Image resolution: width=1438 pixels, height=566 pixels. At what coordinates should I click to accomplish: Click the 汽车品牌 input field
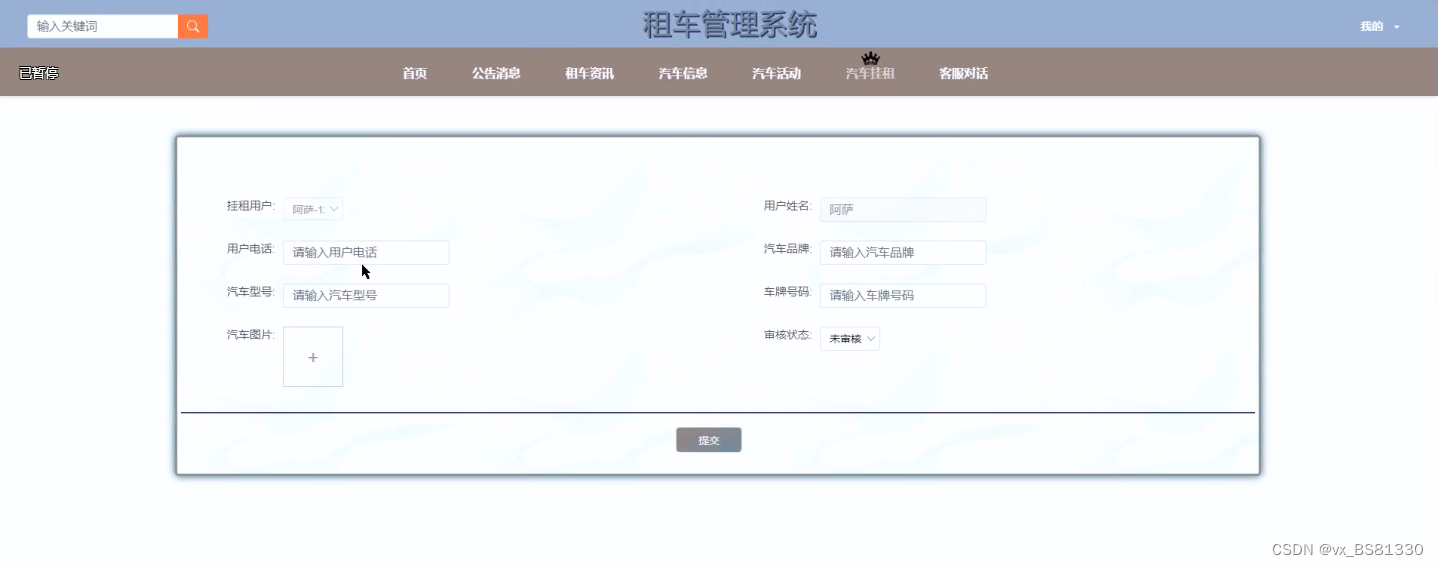(903, 252)
